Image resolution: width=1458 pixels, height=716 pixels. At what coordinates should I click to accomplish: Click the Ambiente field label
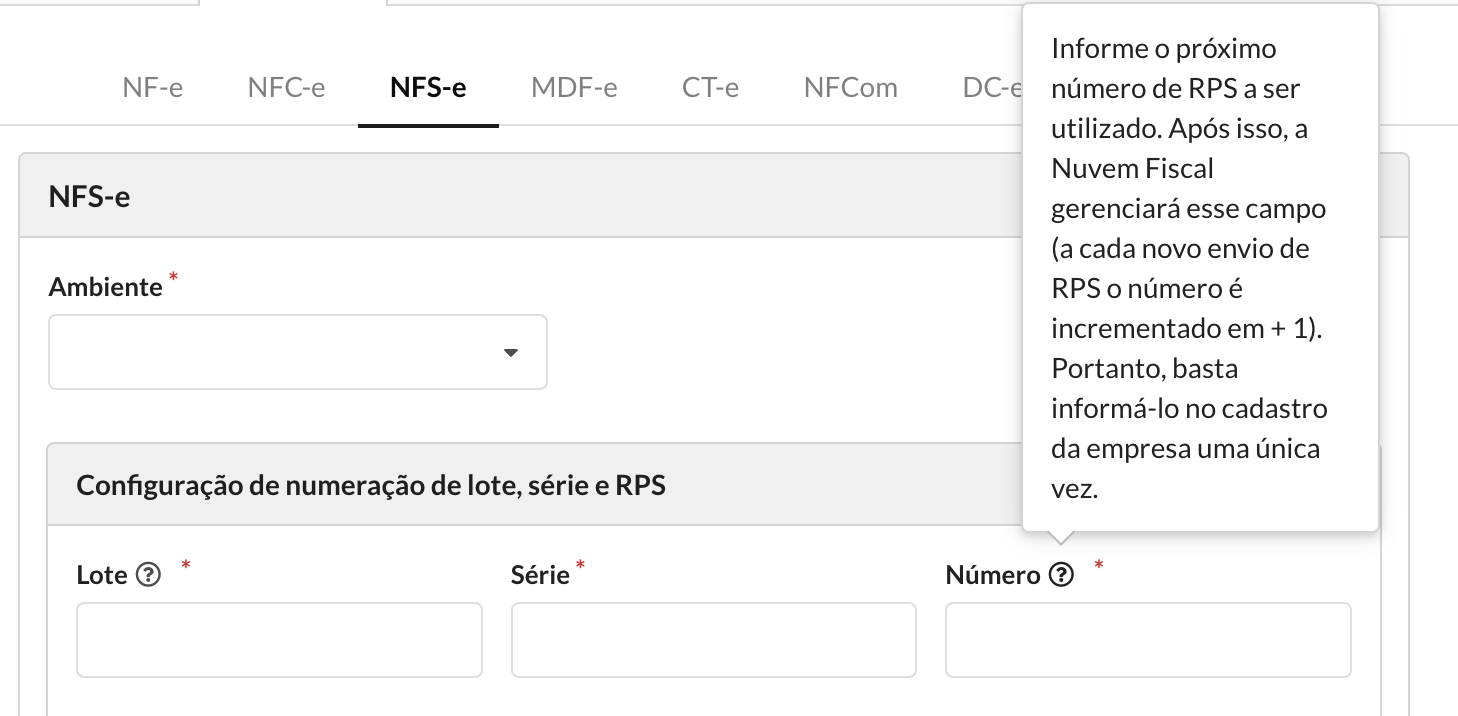(x=105, y=287)
